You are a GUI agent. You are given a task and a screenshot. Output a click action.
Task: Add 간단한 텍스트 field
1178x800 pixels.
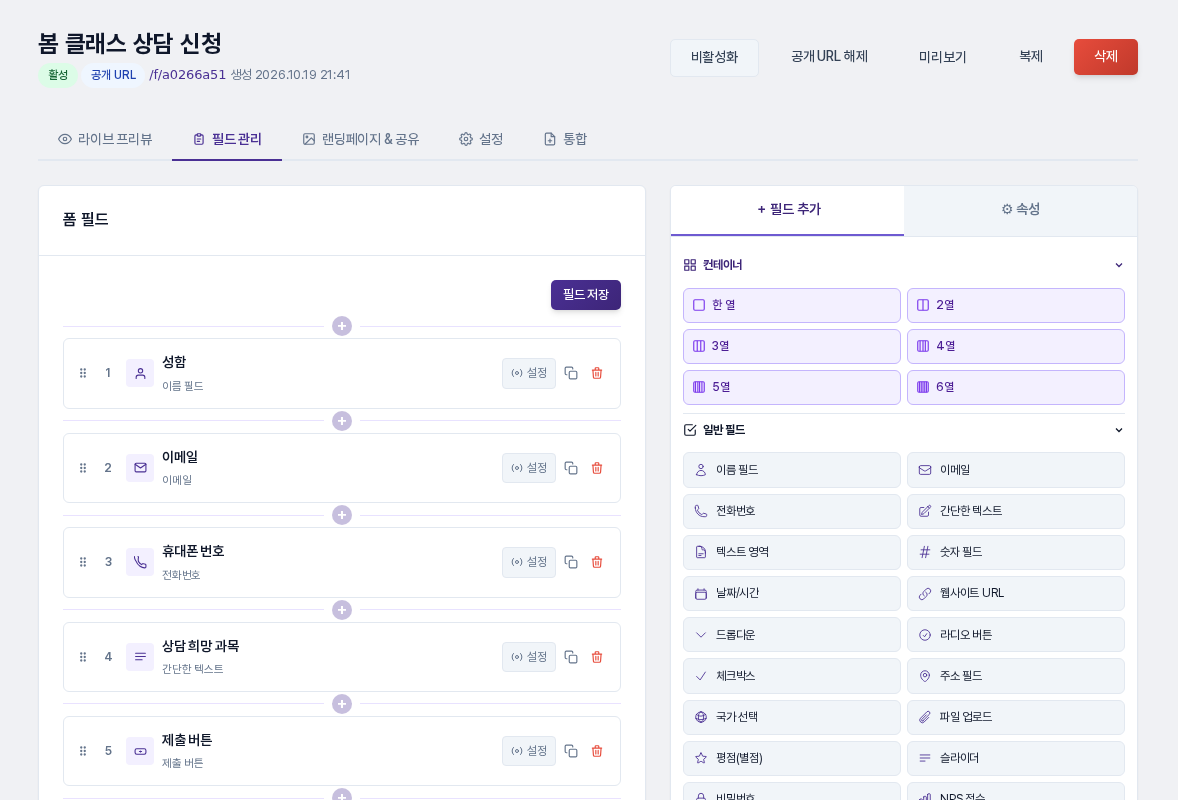[x=1016, y=512]
